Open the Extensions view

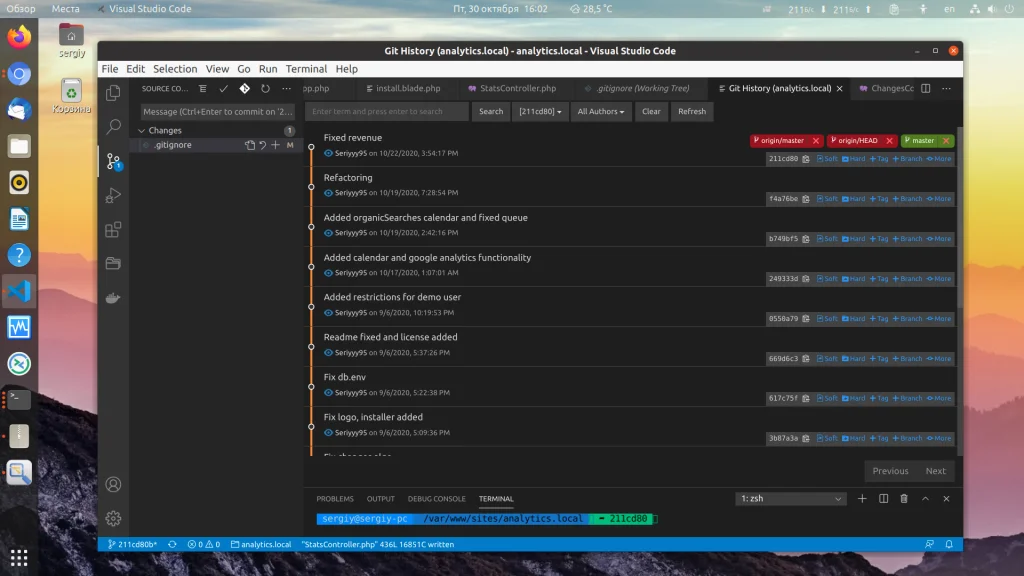(x=113, y=229)
